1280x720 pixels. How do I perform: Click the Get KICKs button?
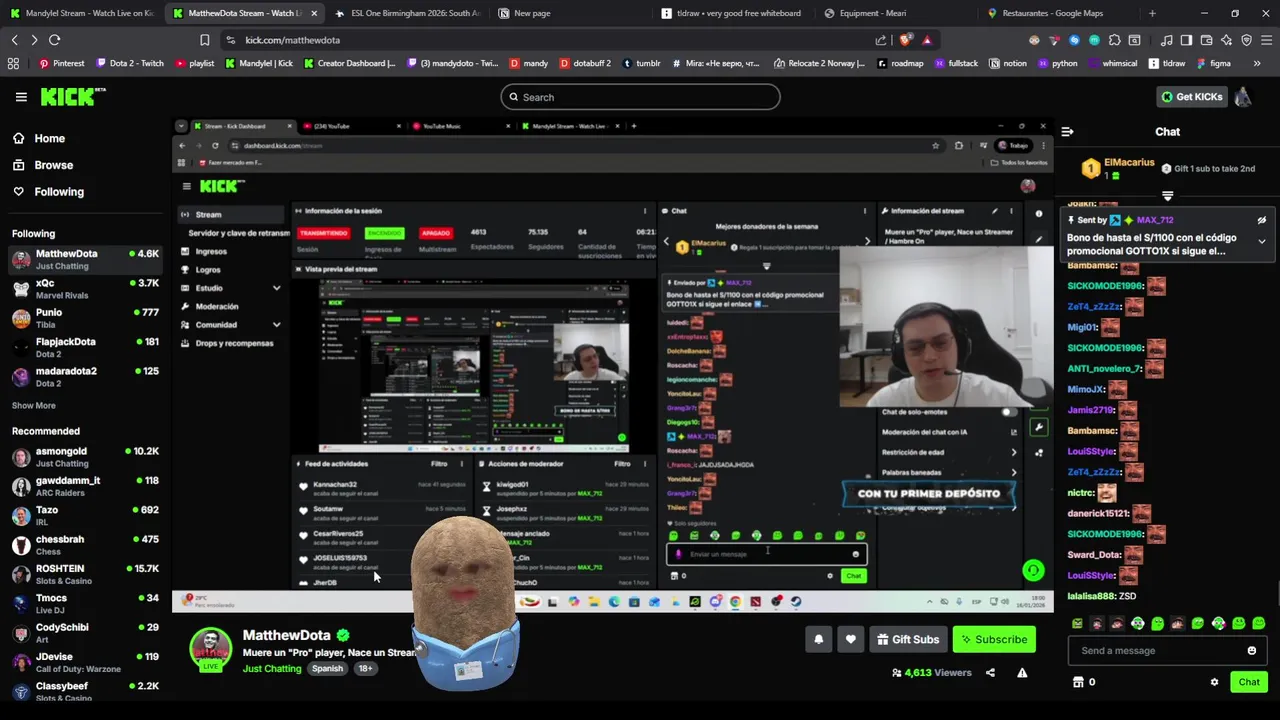pyautogui.click(x=1191, y=97)
